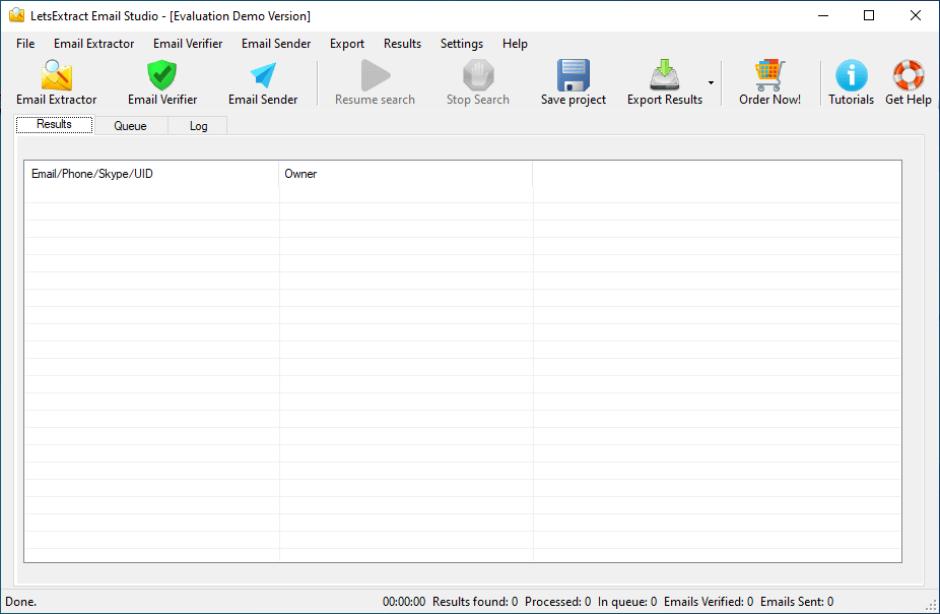Sort by Email/Phone/Skype/UID column header
Screen dimensions: 940x614
(151, 174)
